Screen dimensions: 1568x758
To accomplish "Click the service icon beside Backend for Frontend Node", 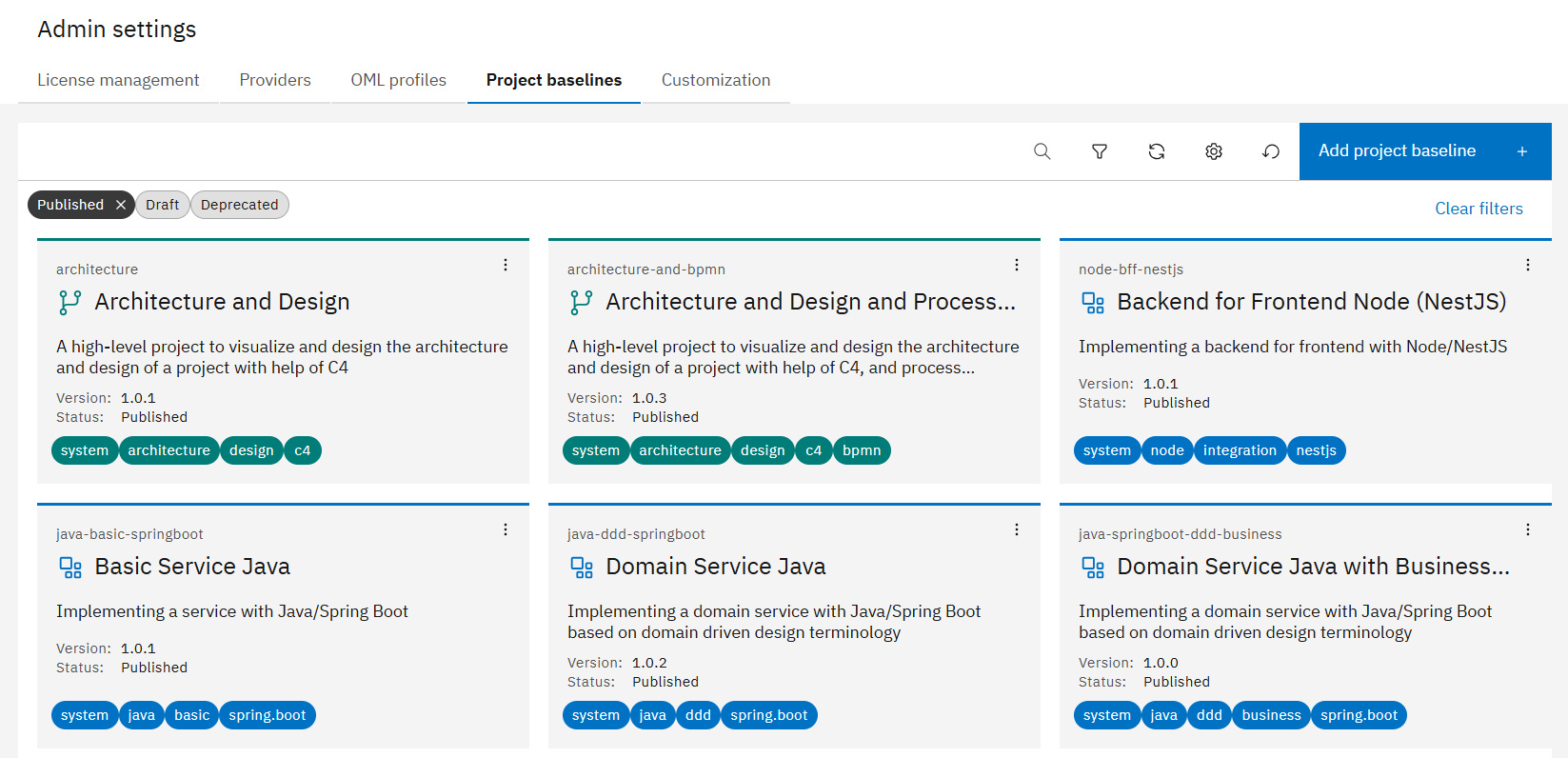I will click(1093, 303).
